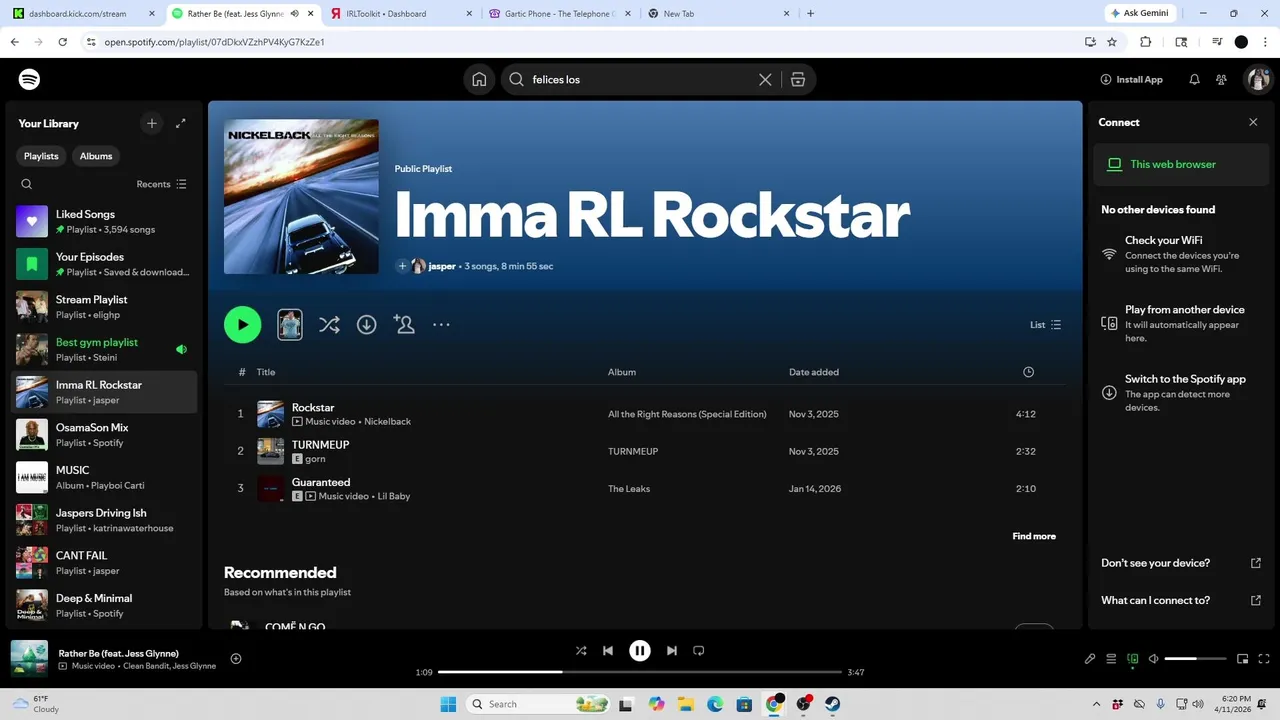Filter the library by Albums
Image resolution: width=1280 pixels, height=720 pixels.
[x=96, y=156]
